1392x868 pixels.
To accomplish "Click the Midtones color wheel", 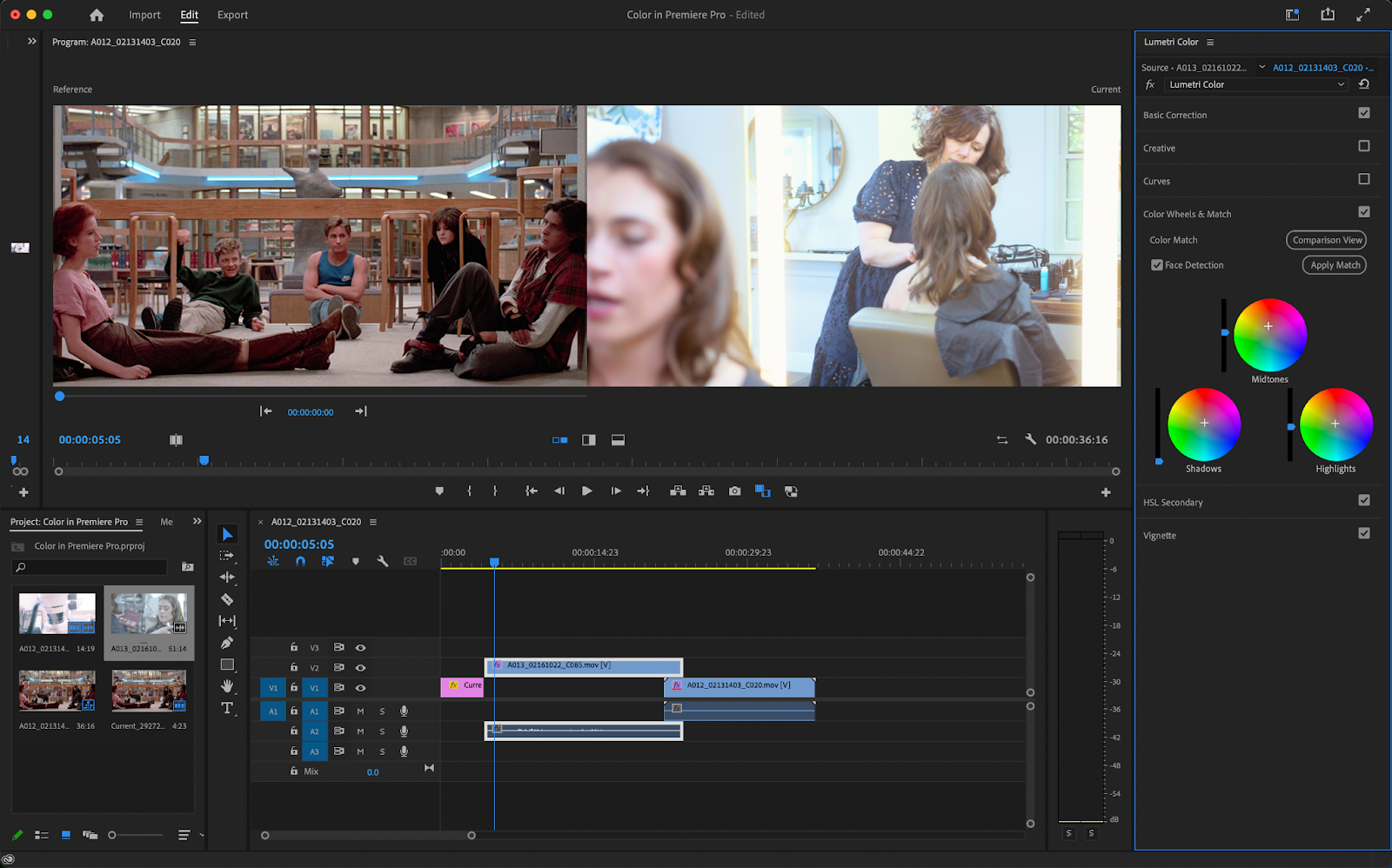I will click(x=1270, y=335).
